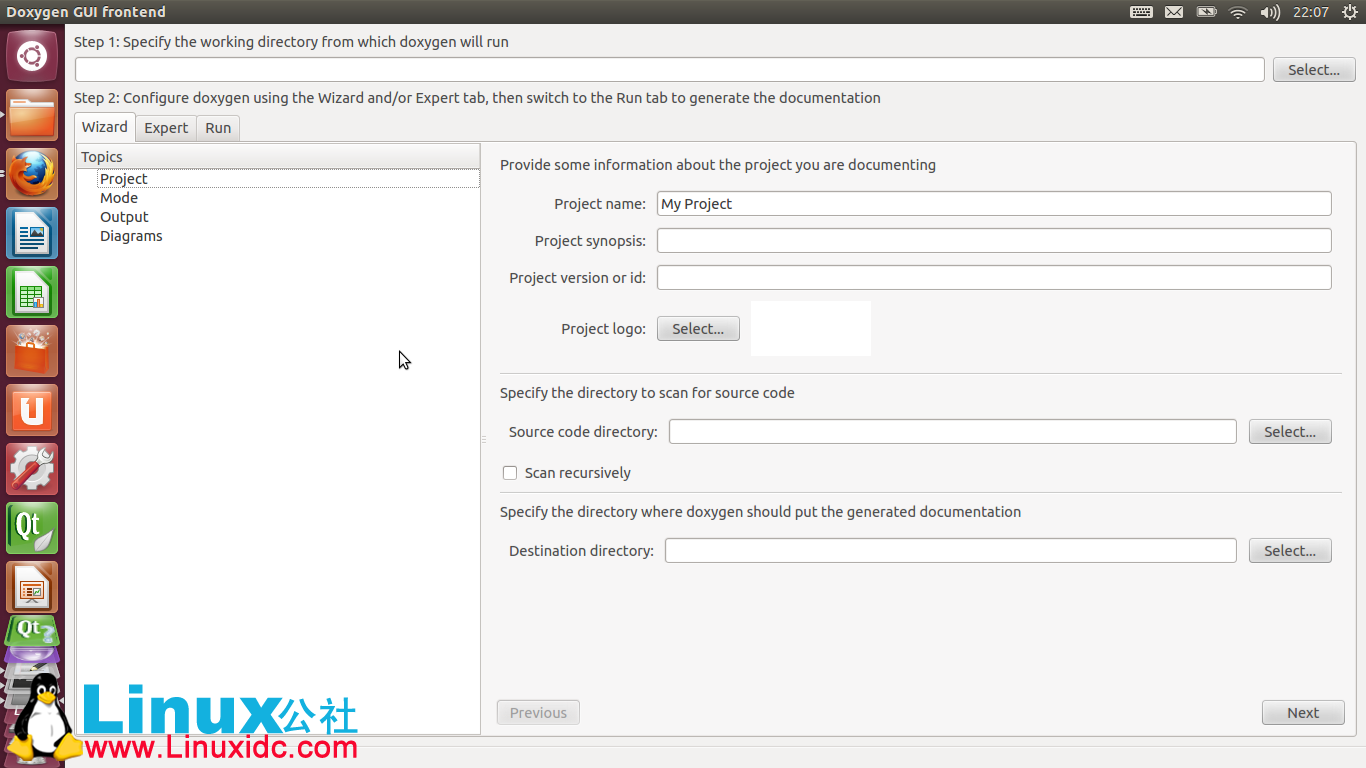Click Select... beside Source code directory
The height and width of the screenshot is (768, 1366).
coord(1290,432)
